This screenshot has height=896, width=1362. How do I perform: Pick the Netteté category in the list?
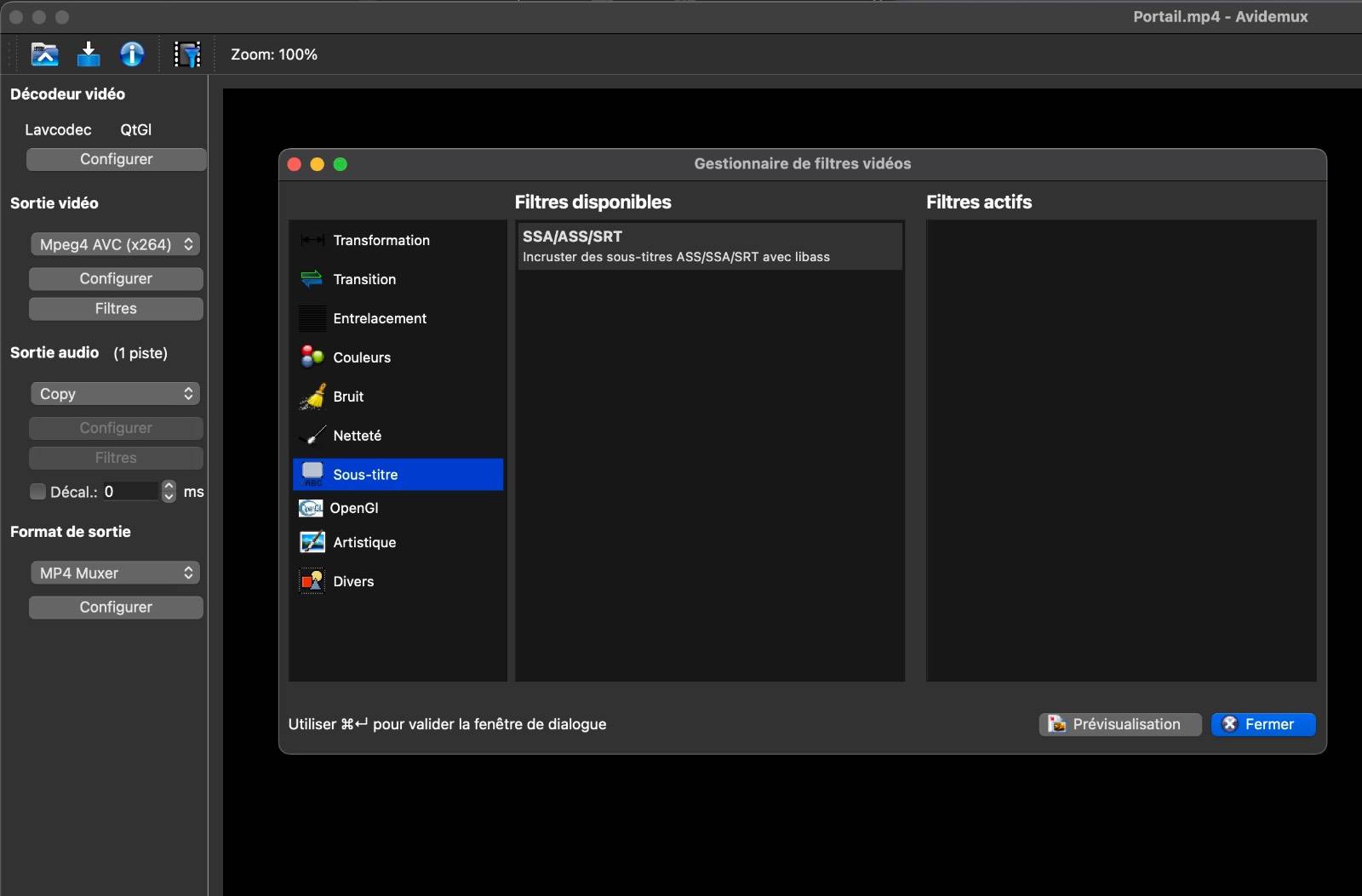click(x=357, y=436)
